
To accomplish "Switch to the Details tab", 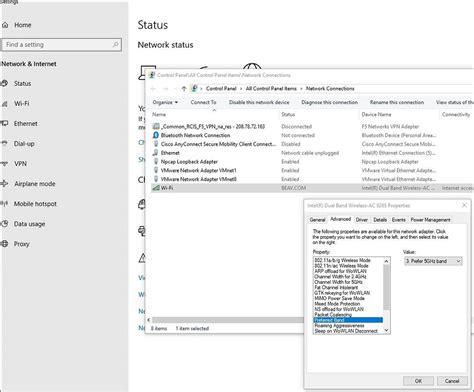I will [380, 220].
